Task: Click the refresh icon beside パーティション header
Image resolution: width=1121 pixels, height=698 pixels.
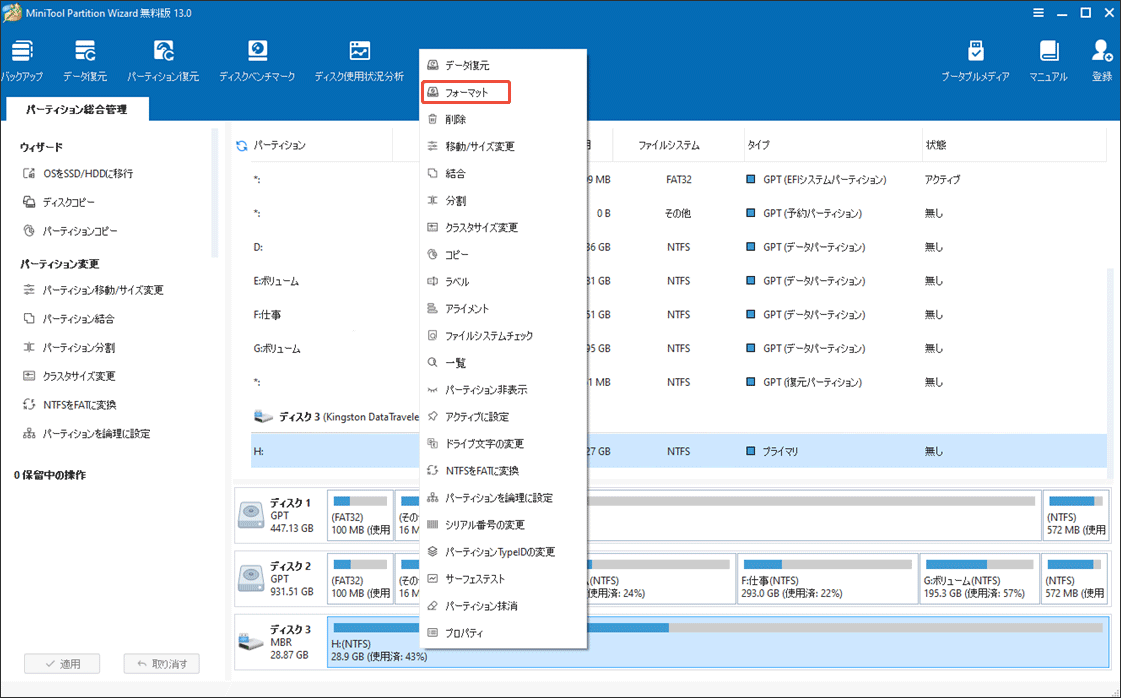Action: (241, 146)
